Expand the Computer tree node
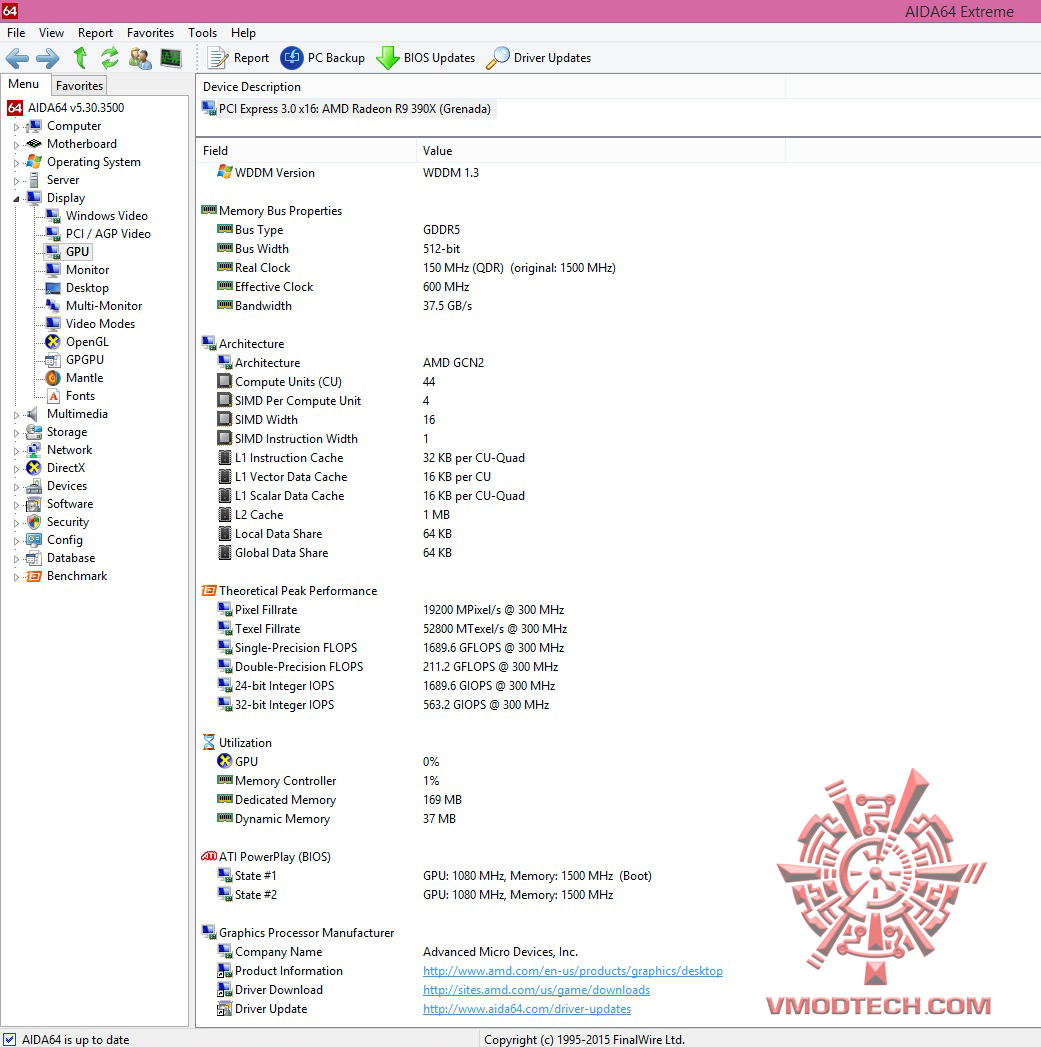 click(16, 127)
